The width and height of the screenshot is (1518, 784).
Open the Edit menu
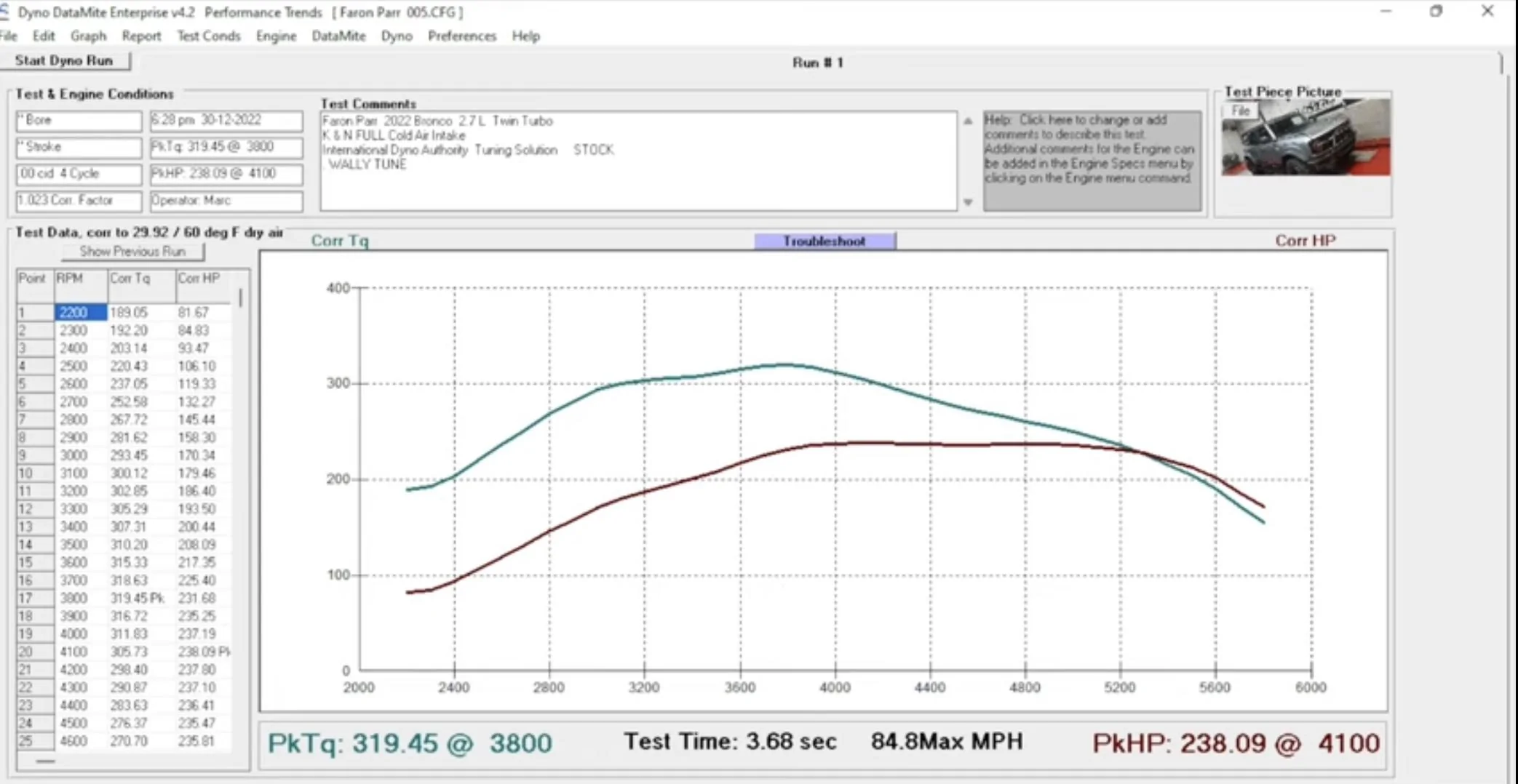[43, 36]
